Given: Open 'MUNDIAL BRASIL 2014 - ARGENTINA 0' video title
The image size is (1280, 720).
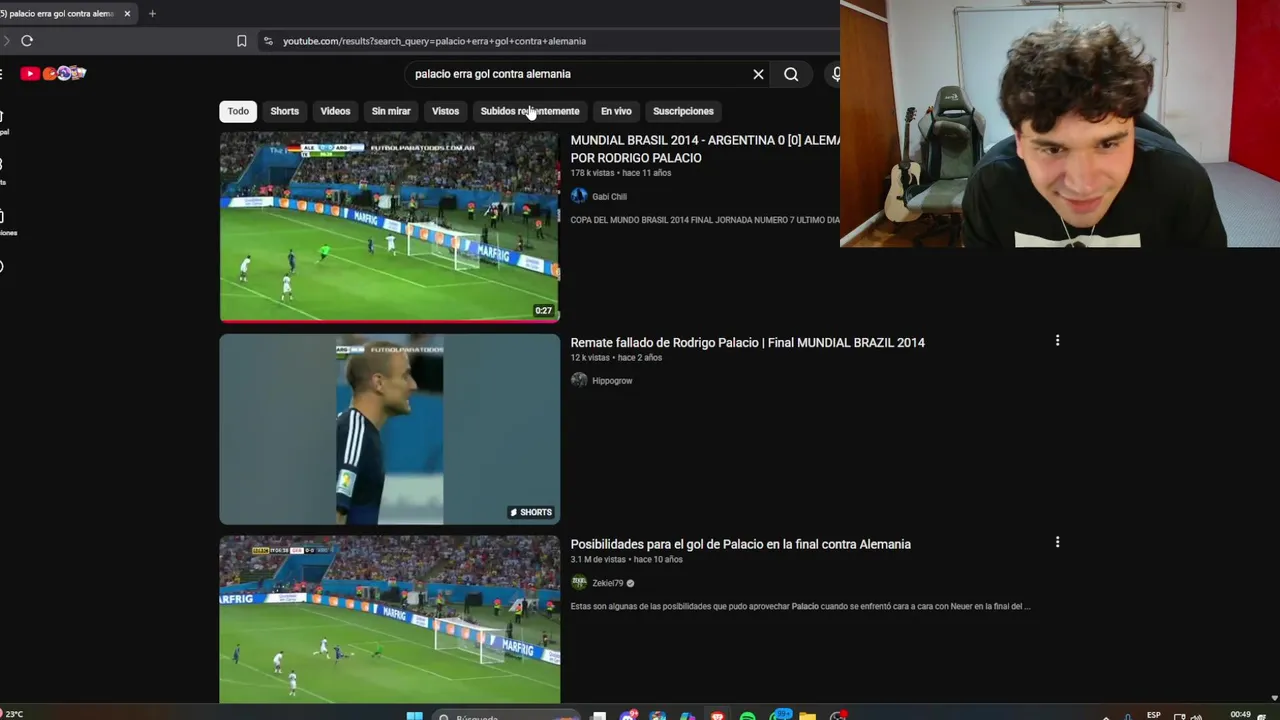Looking at the screenshot, I should (705, 149).
